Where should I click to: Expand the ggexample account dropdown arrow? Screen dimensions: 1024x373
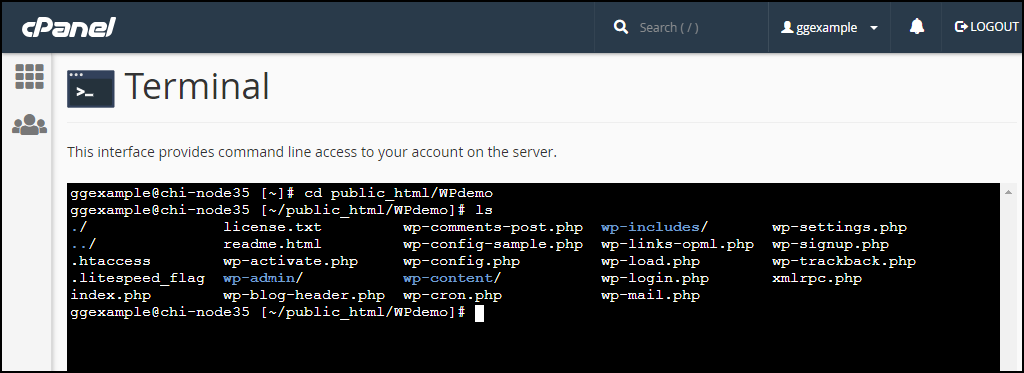click(874, 28)
